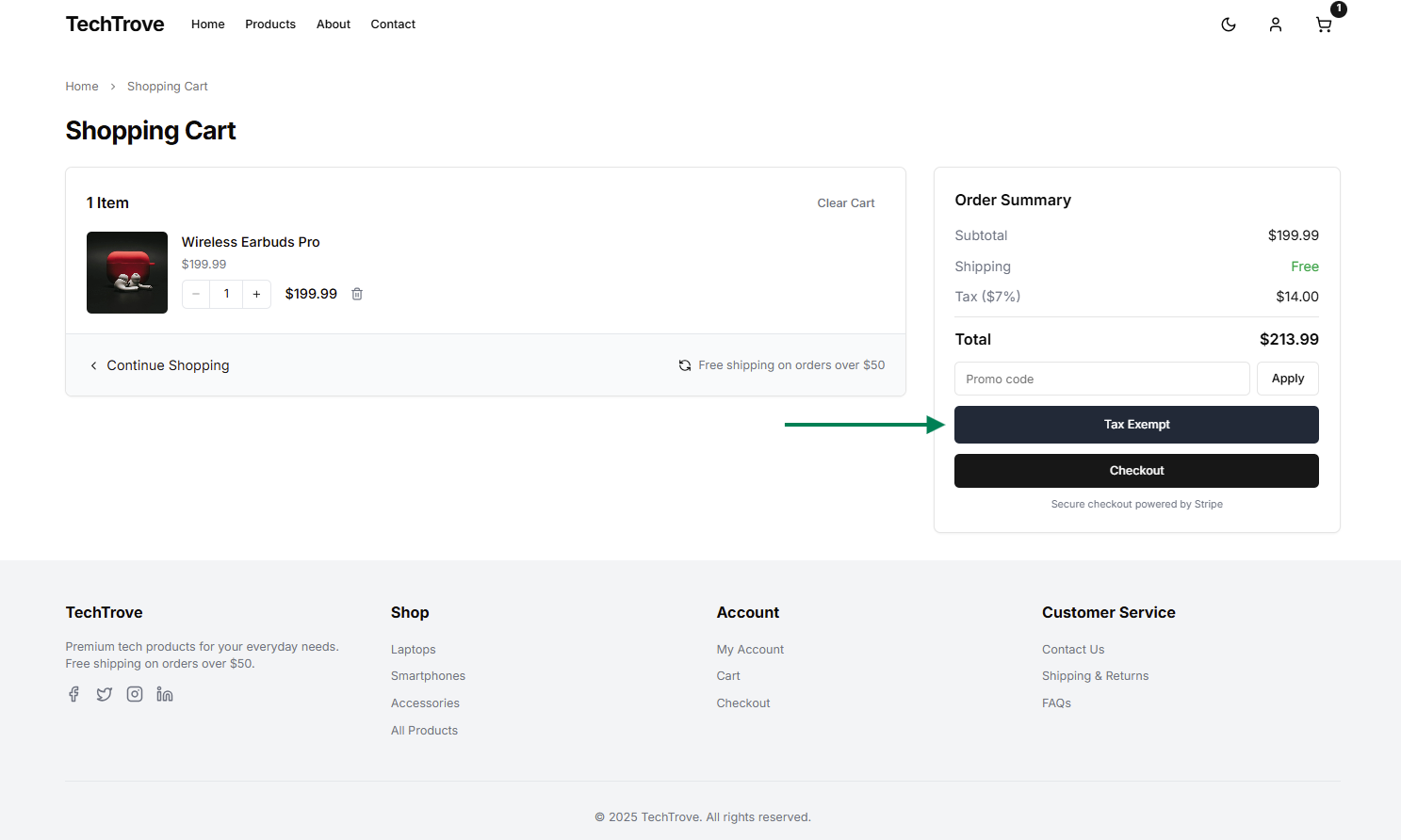Open the LinkedIn icon in the footer
Screen dimensions: 1401x840
pos(165,694)
